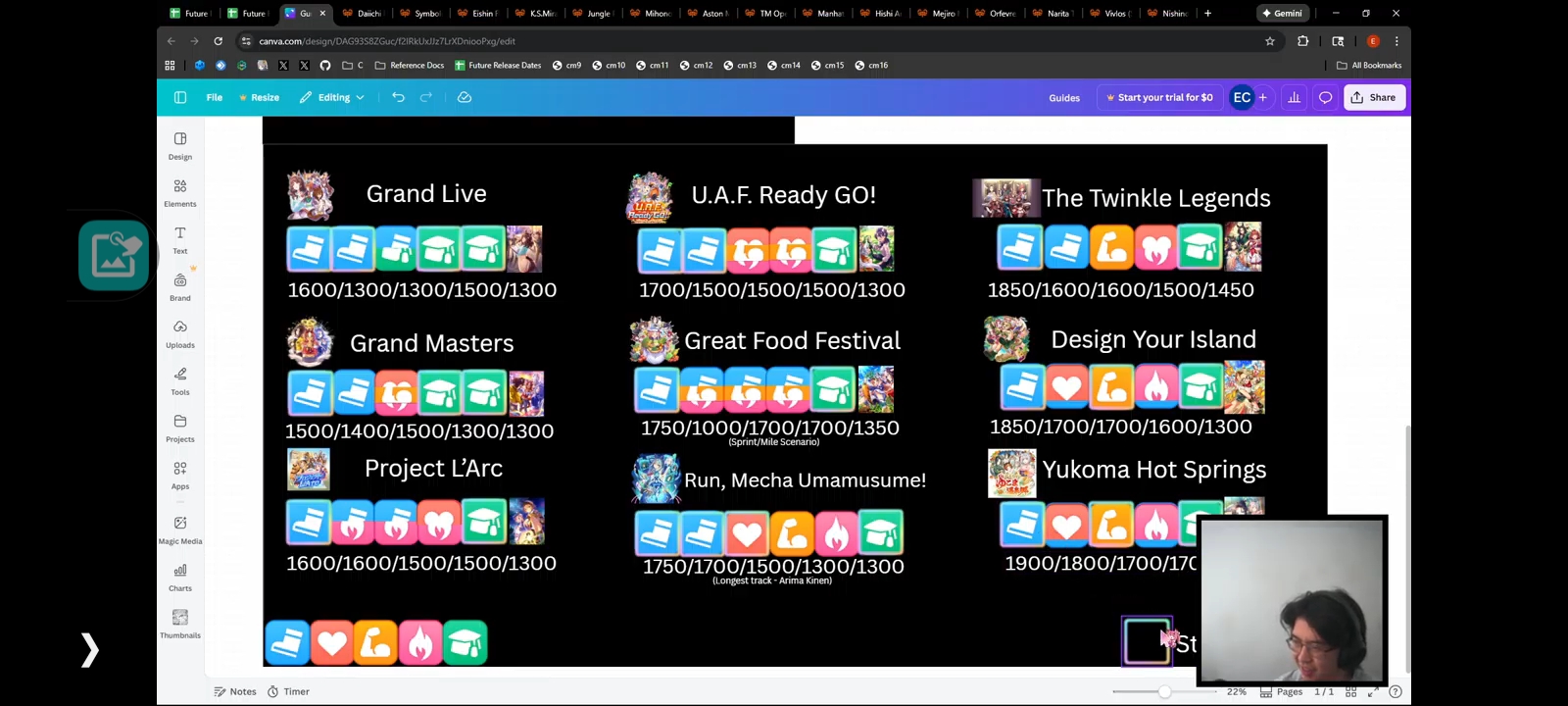Click the canva.com address bar
The height and width of the screenshot is (706, 1568).
750,41
